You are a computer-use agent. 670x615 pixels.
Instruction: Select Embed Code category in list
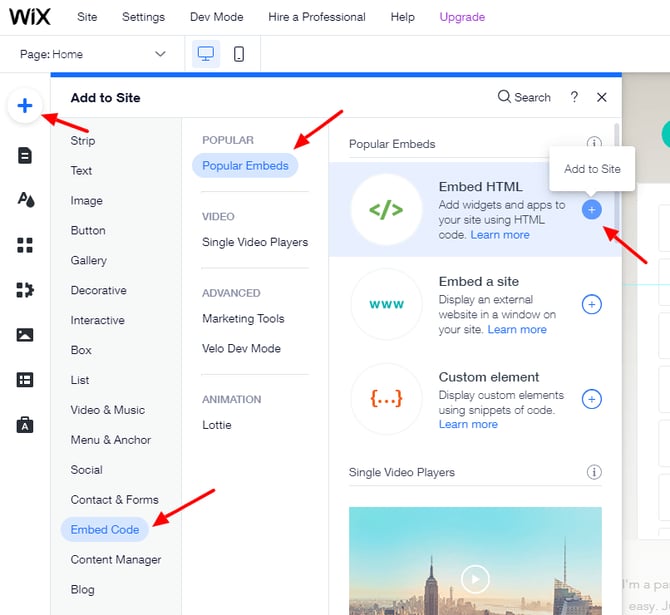click(104, 529)
